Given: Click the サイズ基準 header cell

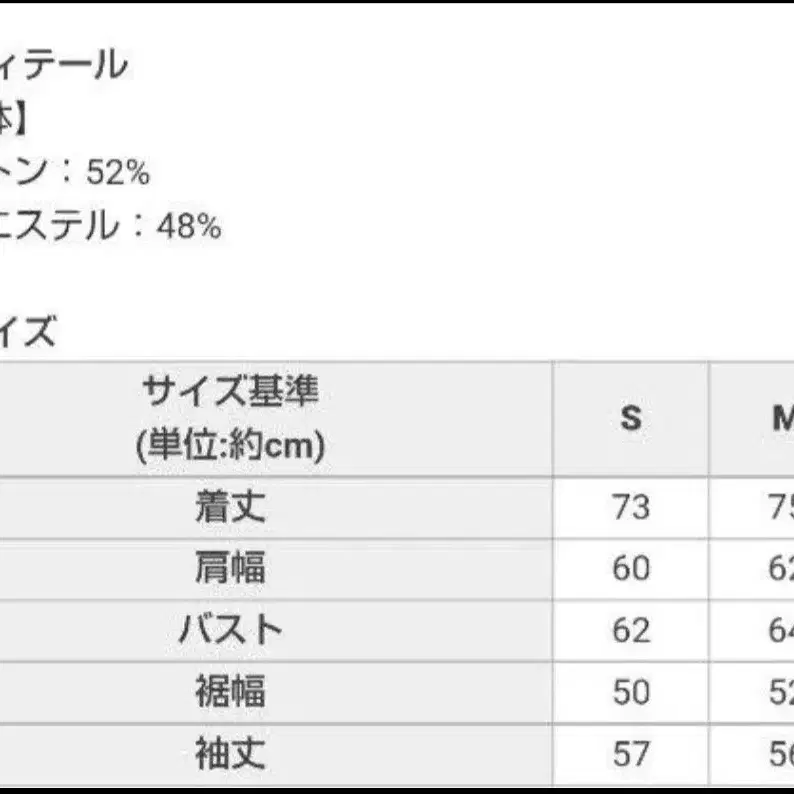Looking at the screenshot, I should click(x=231, y=418).
